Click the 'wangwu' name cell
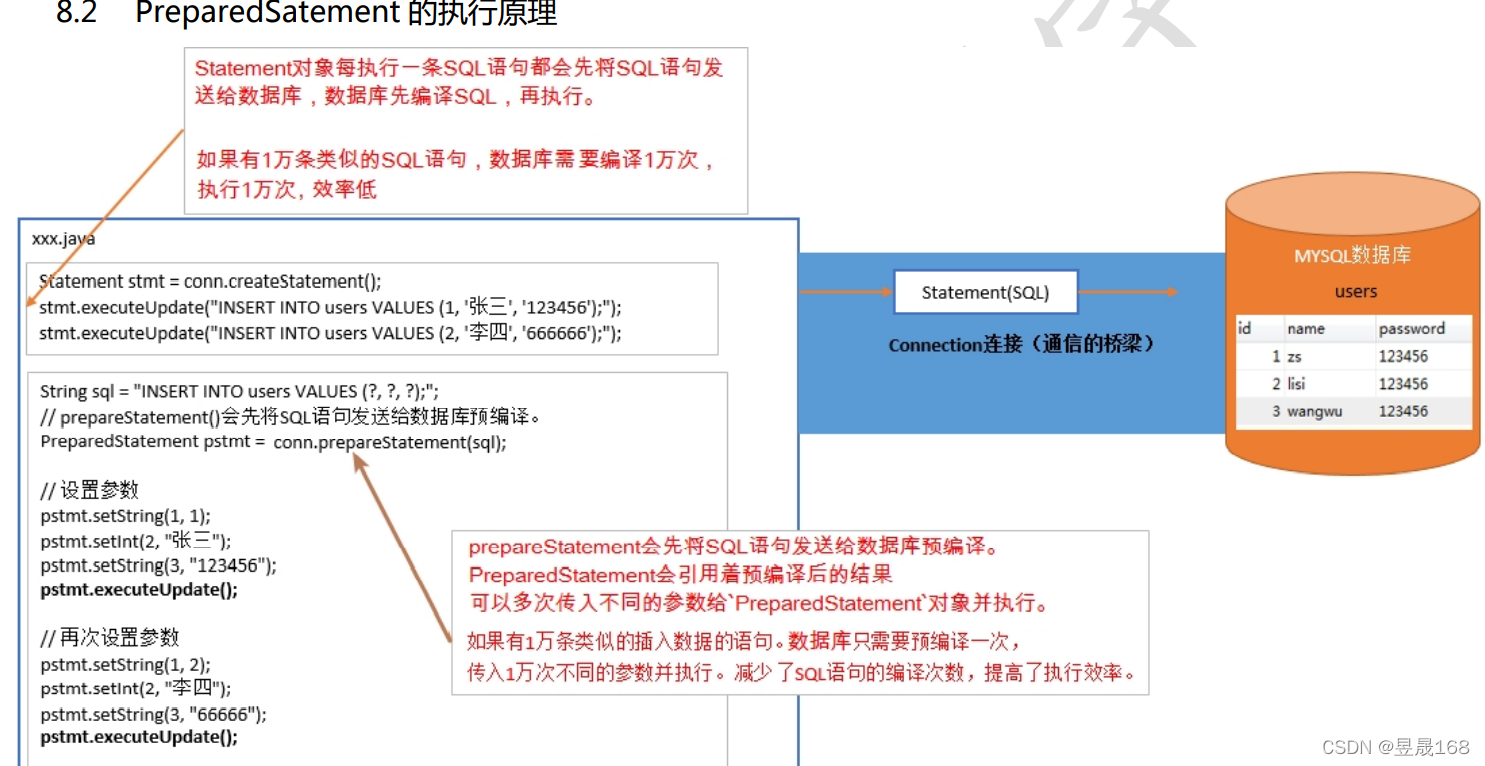This screenshot has height=766, width=1485. [1314, 411]
